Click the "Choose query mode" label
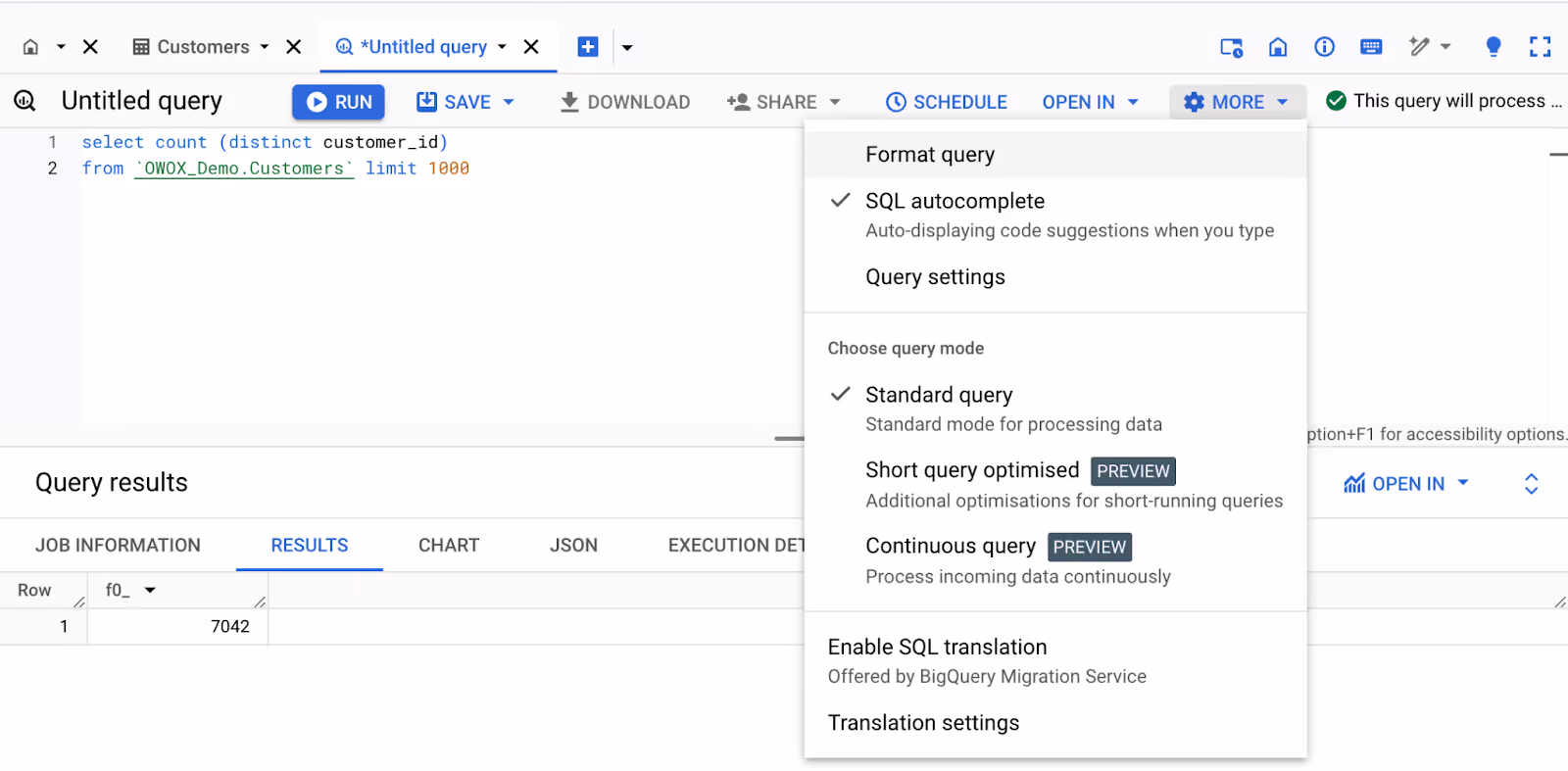The height and width of the screenshot is (771, 1568). pyautogui.click(x=906, y=348)
